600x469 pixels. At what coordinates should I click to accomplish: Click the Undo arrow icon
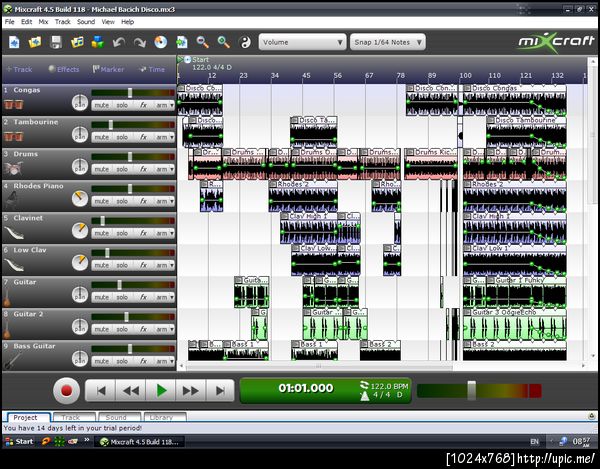pos(119,42)
